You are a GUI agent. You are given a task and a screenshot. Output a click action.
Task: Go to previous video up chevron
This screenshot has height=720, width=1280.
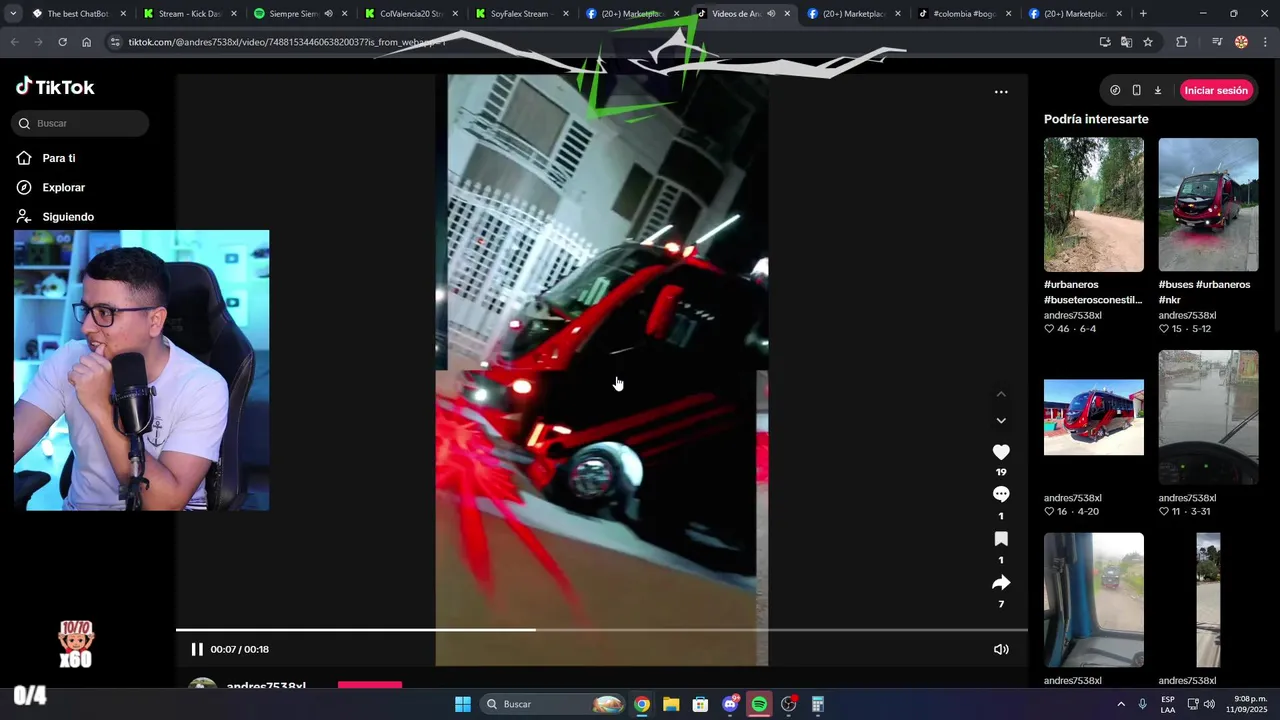pos(1001,394)
